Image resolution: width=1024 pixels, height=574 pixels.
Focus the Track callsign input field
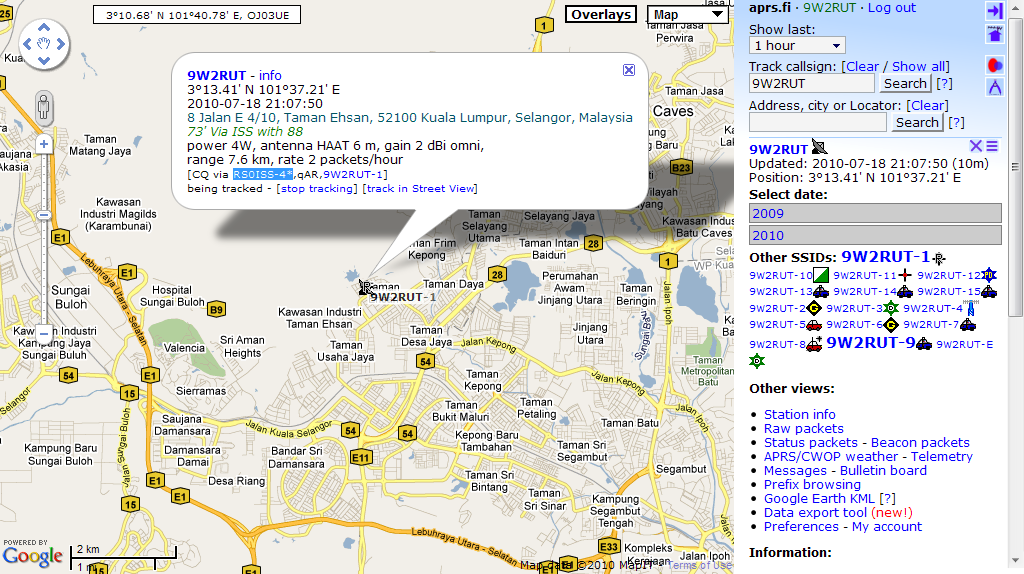click(x=811, y=84)
